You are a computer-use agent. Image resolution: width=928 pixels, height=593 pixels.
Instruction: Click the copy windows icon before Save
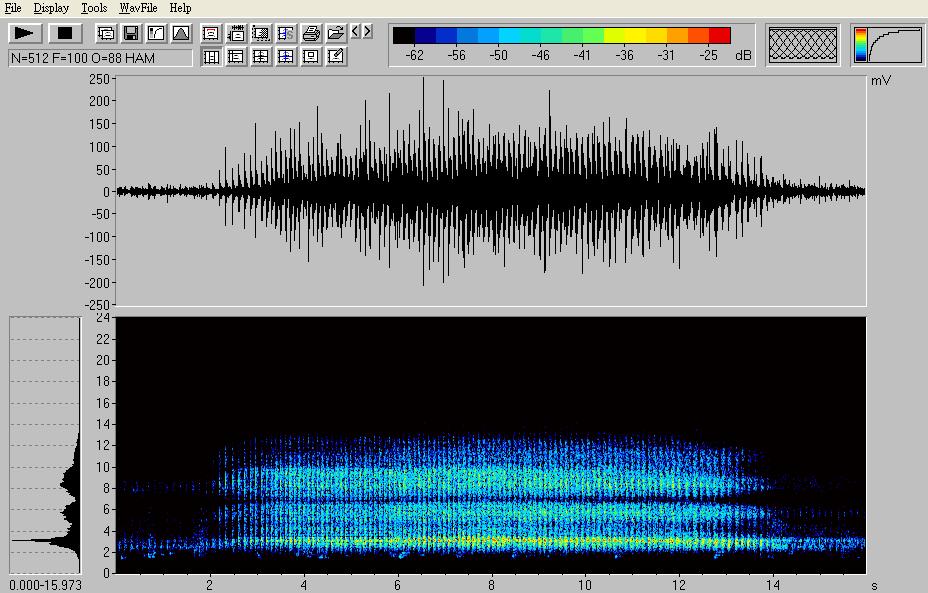click(x=105, y=33)
